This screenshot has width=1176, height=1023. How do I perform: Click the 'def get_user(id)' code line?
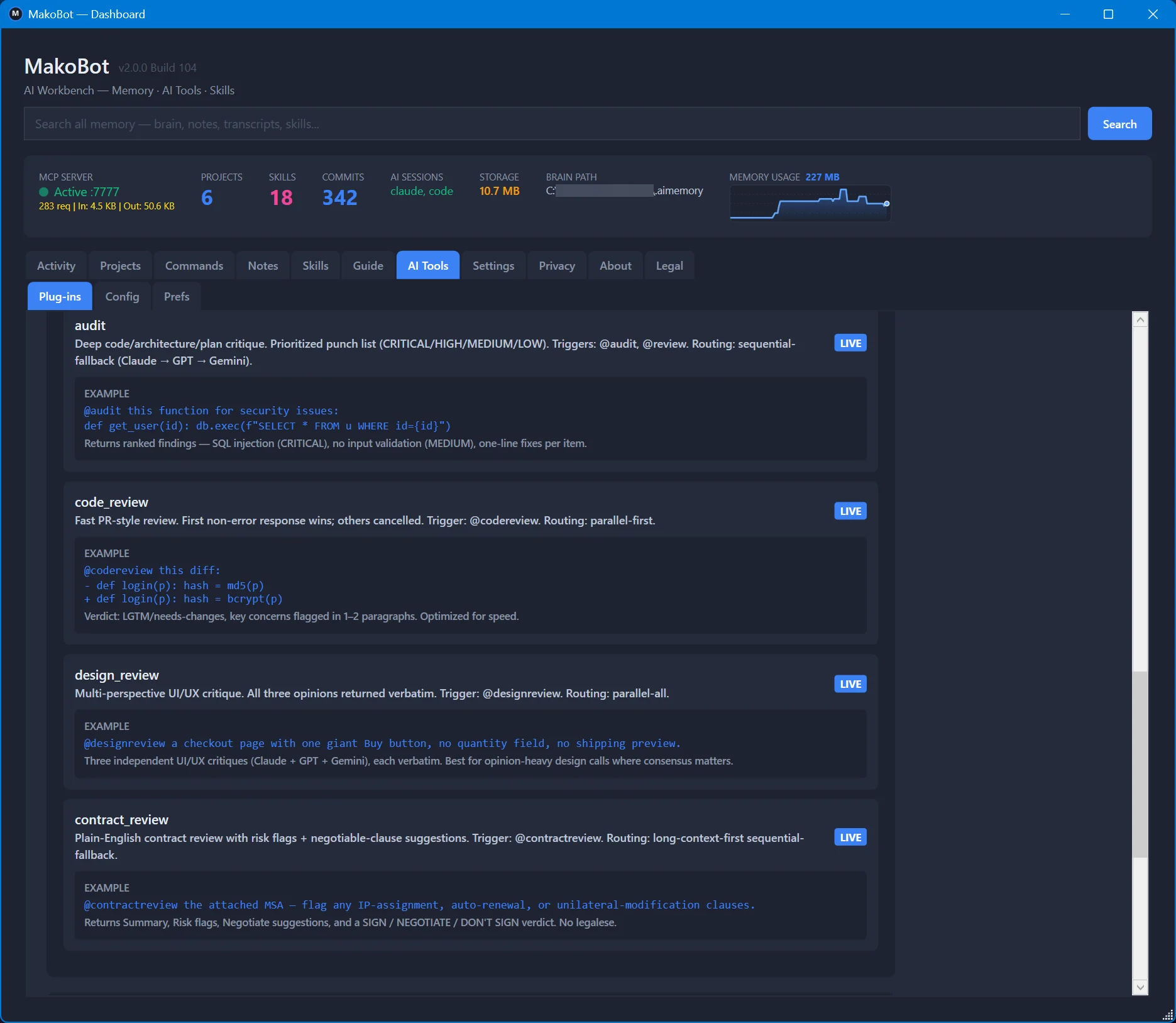(x=267, y=426)
